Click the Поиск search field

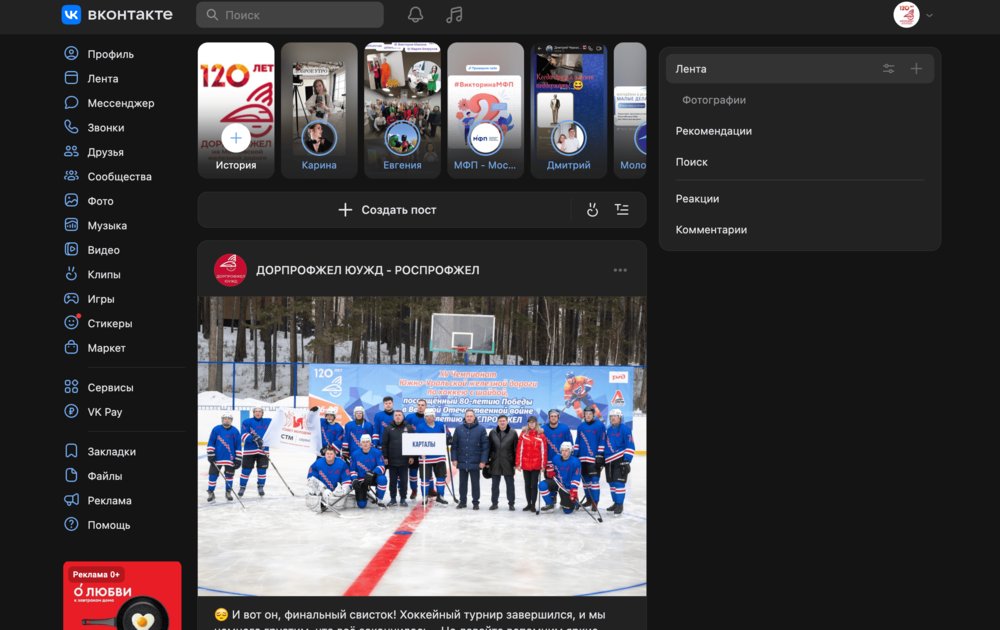290,15
